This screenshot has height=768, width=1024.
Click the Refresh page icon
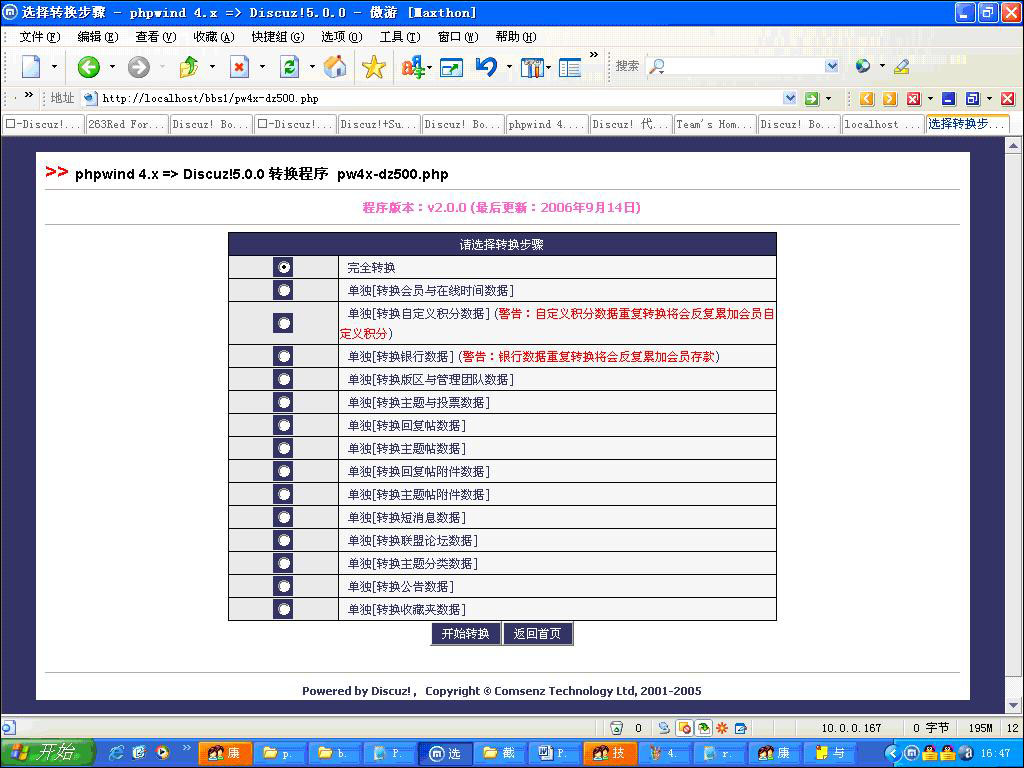pos(289,67)
